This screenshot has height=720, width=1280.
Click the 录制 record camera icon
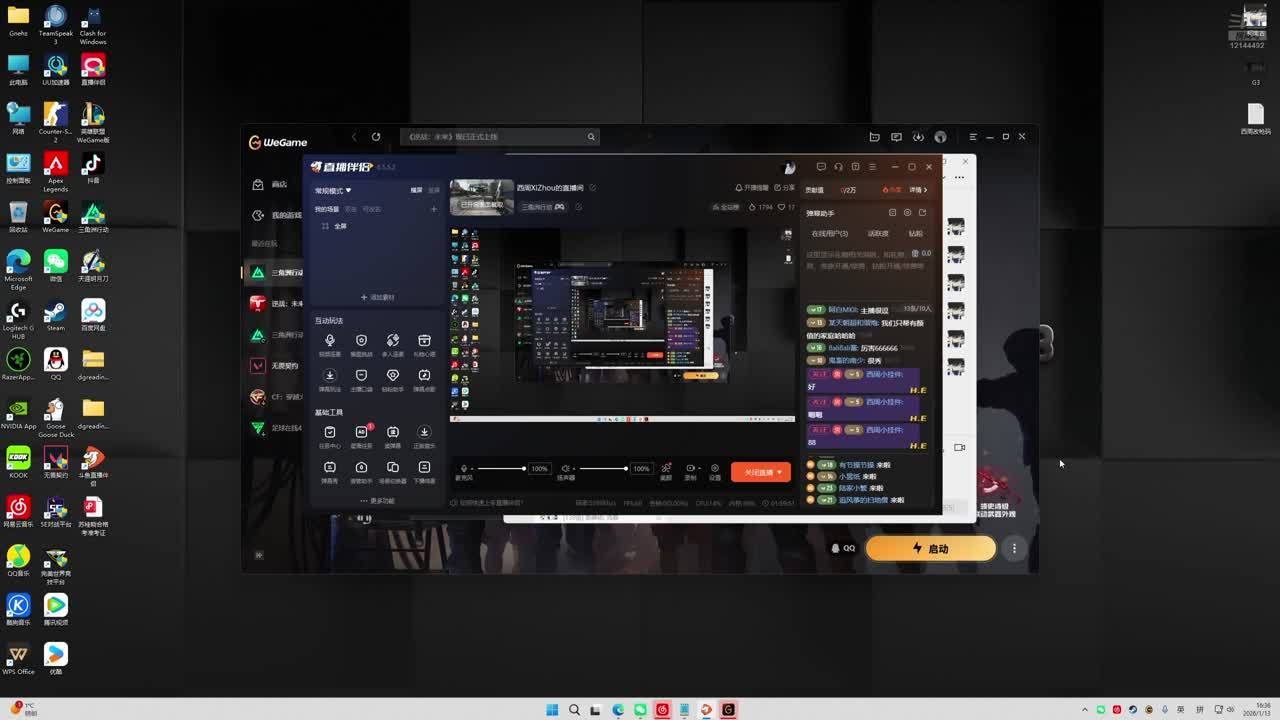pyautogui.click(x=690, y=468)
